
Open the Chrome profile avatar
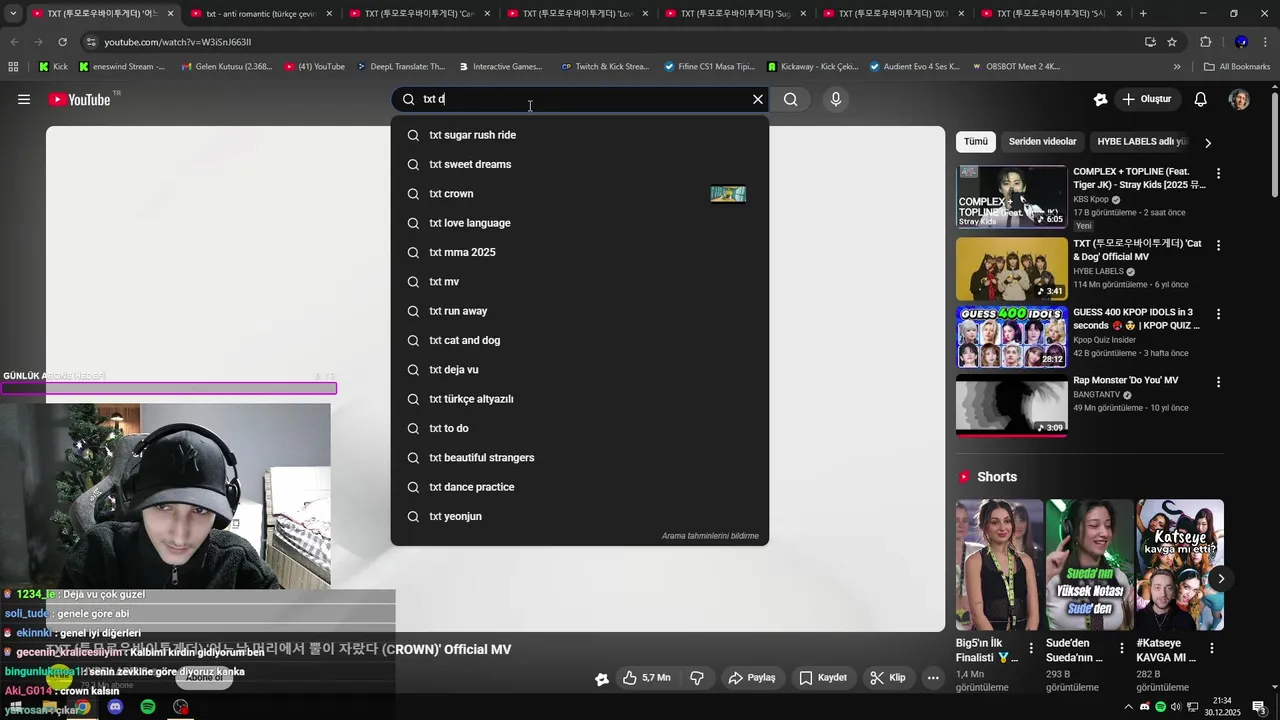1241,42
